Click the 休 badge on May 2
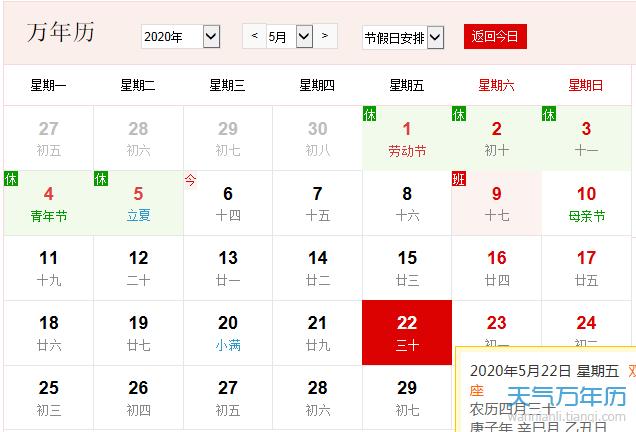636x432 pixels. [459, 114]
